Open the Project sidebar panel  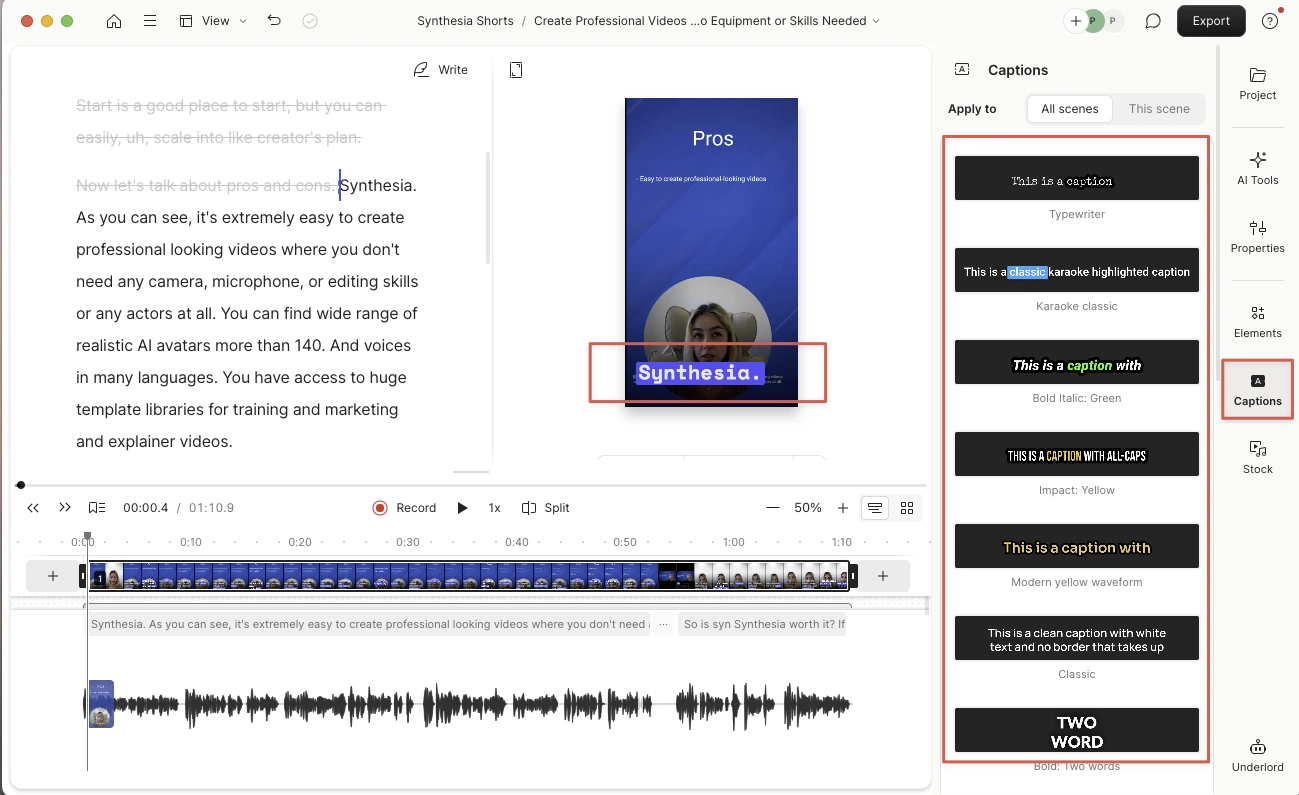pos(1258,84)
